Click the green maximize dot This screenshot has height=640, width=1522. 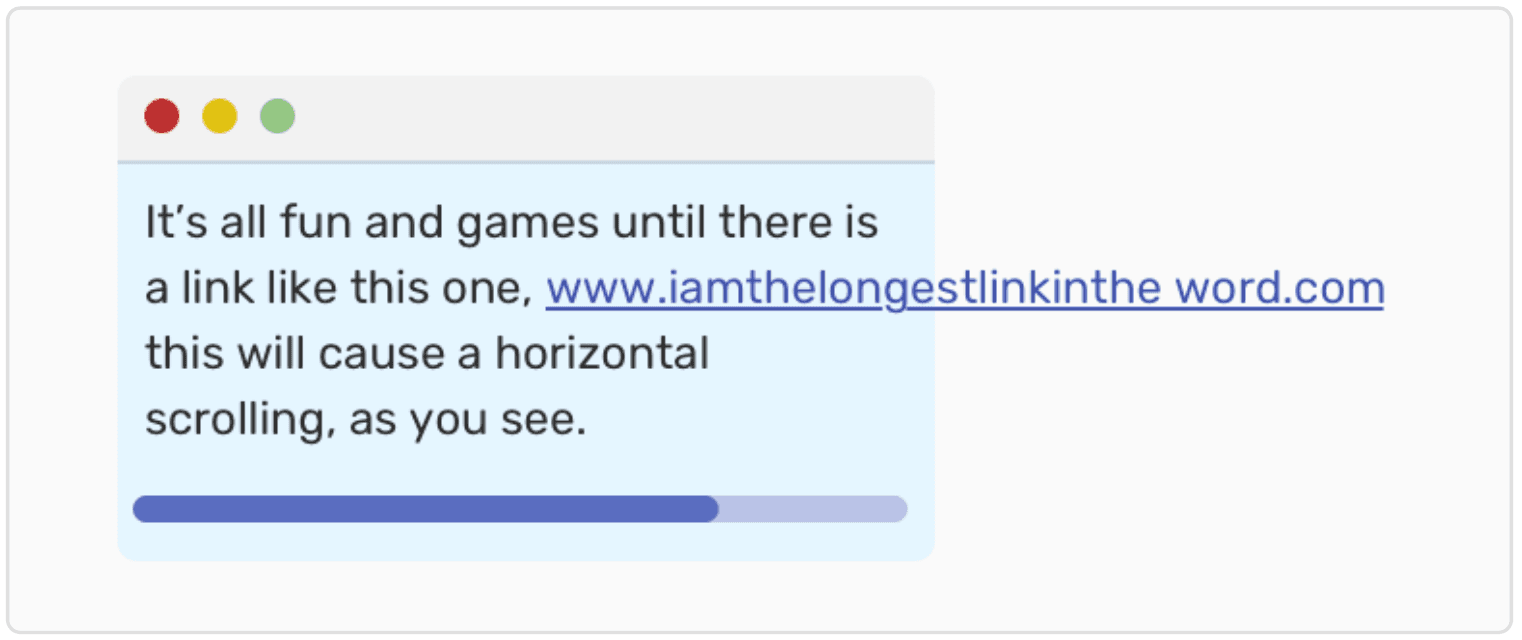(x=278, y=116)
